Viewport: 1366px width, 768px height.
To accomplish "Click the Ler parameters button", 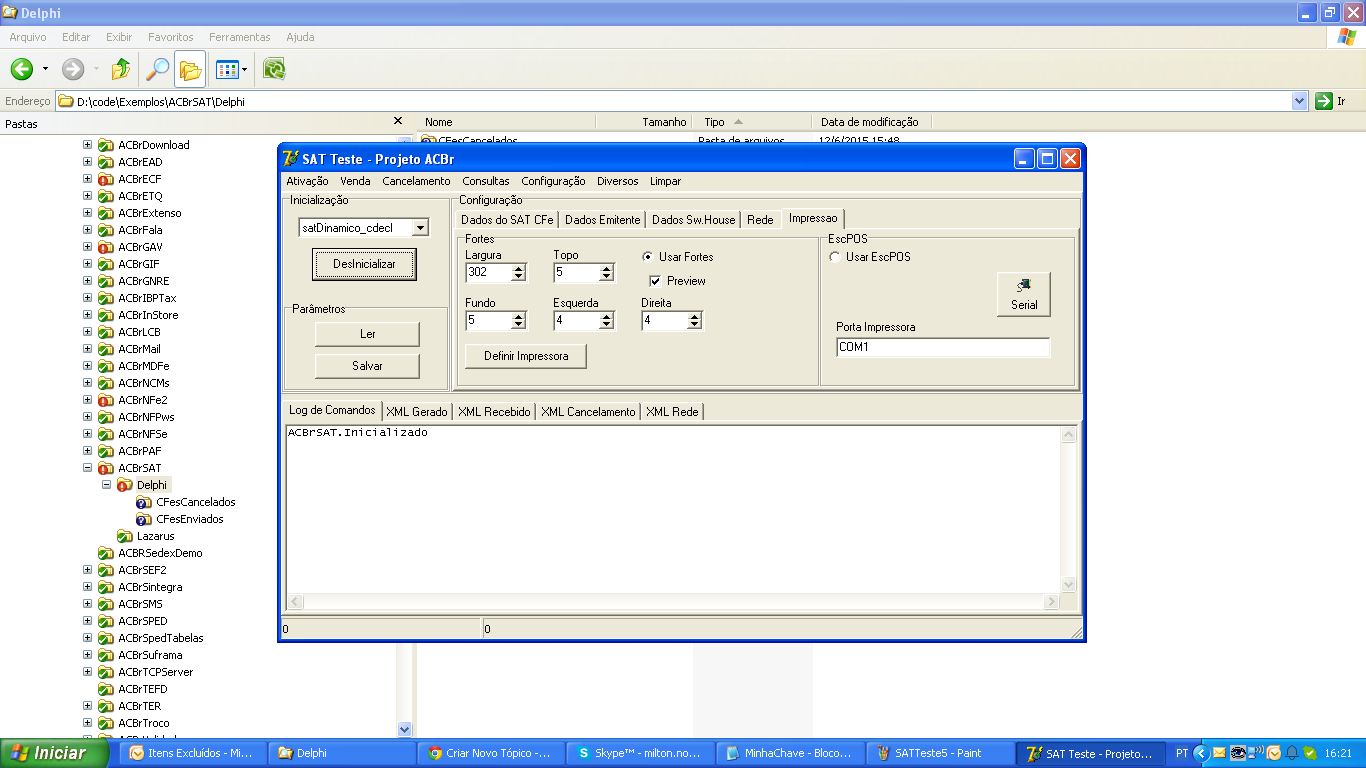I will 367,334.
